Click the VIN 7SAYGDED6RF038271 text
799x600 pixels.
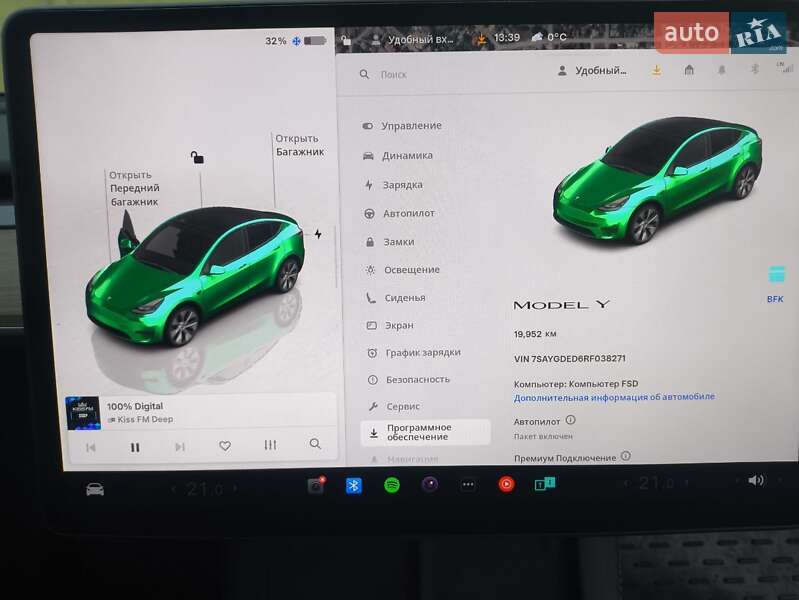click(570, 358)
